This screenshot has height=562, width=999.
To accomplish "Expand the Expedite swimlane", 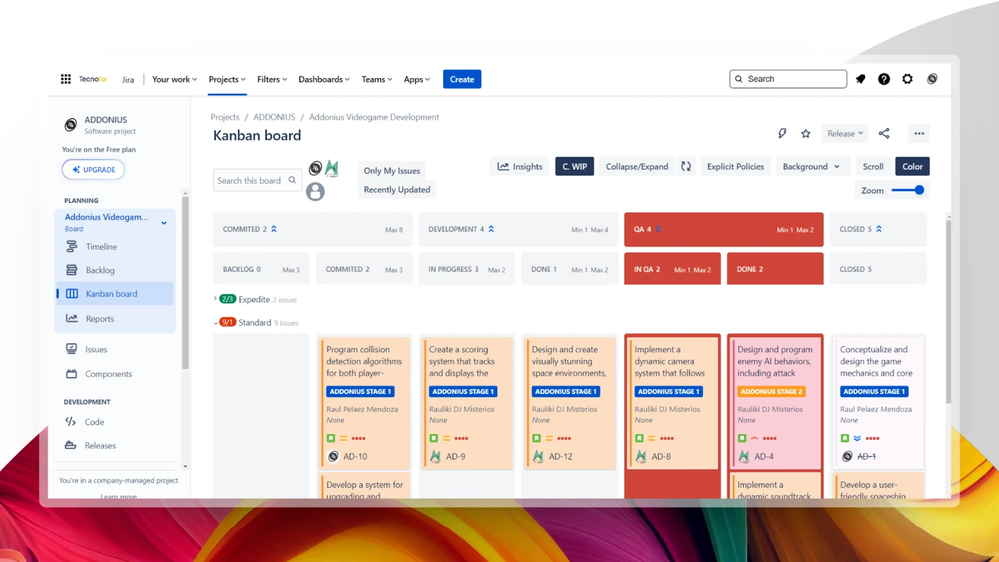I will tap(215, 299).
